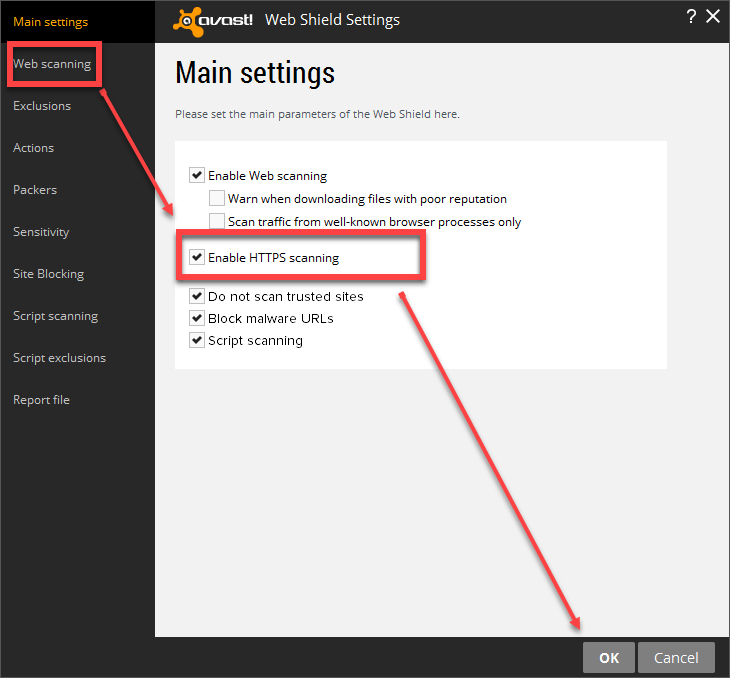Click the Cancel button
730x678 pixels.
click(676, 657)
